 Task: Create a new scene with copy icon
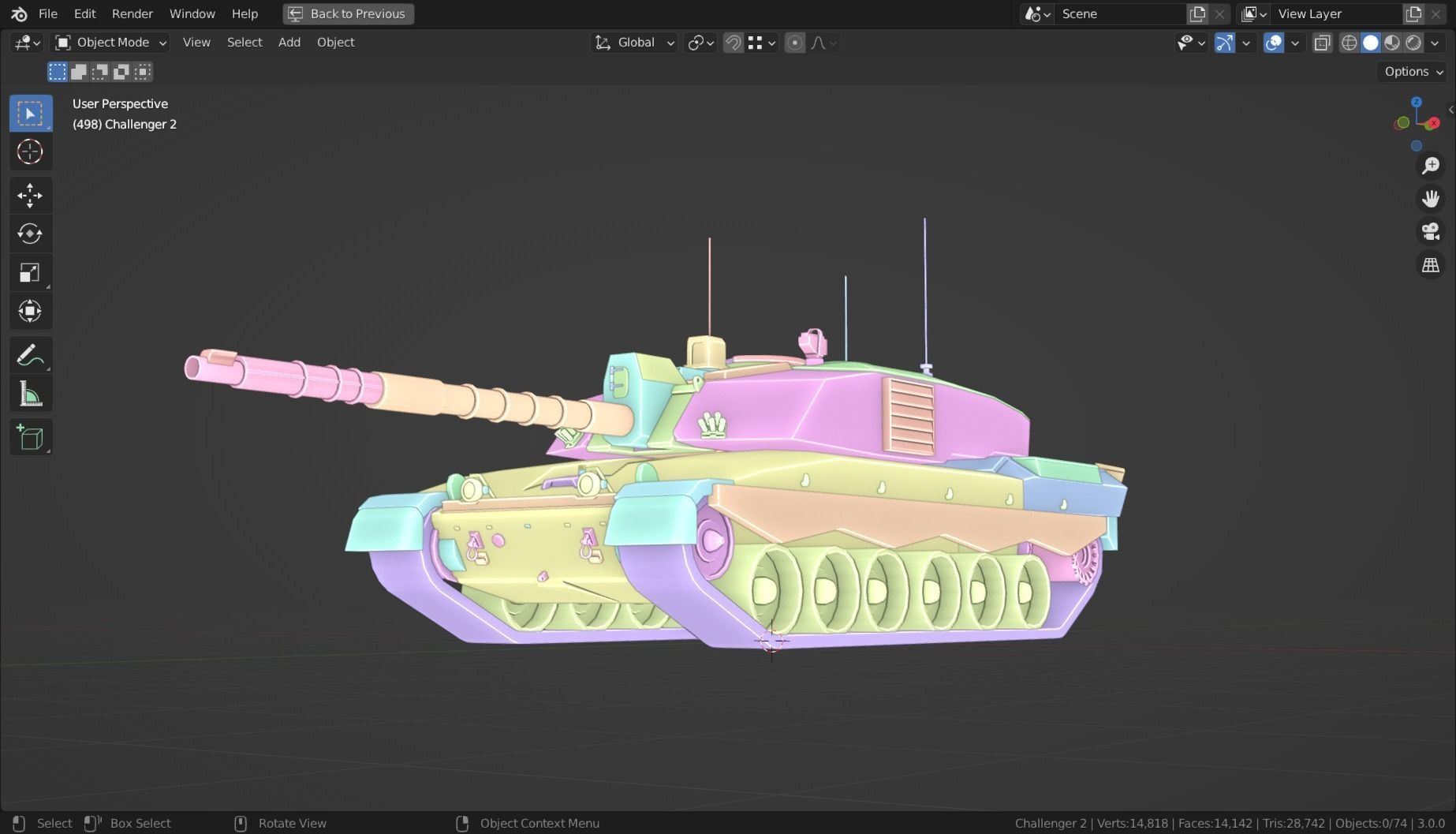[1197, 13]
